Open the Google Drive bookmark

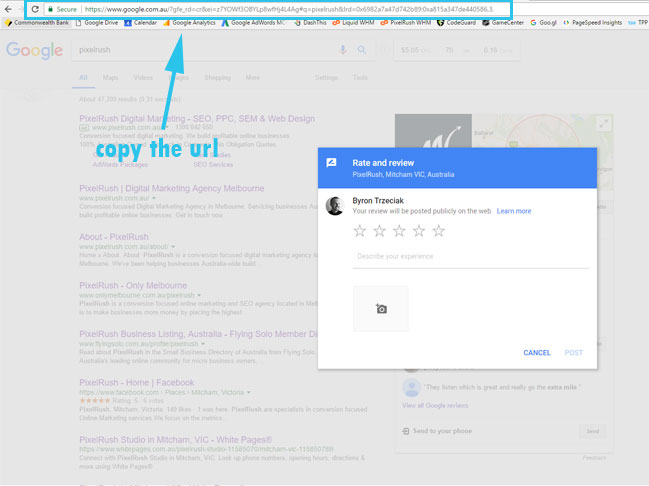click(97, 23)
